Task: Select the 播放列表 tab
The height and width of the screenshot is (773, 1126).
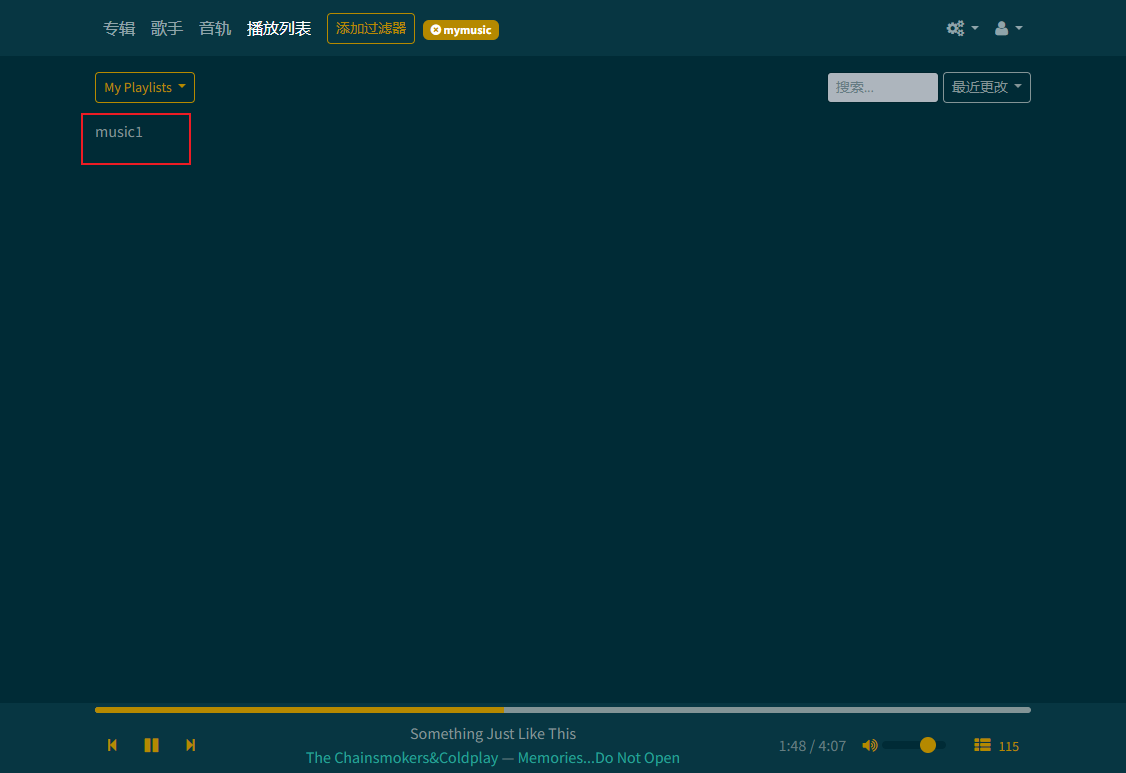Action: click(279, 28)
